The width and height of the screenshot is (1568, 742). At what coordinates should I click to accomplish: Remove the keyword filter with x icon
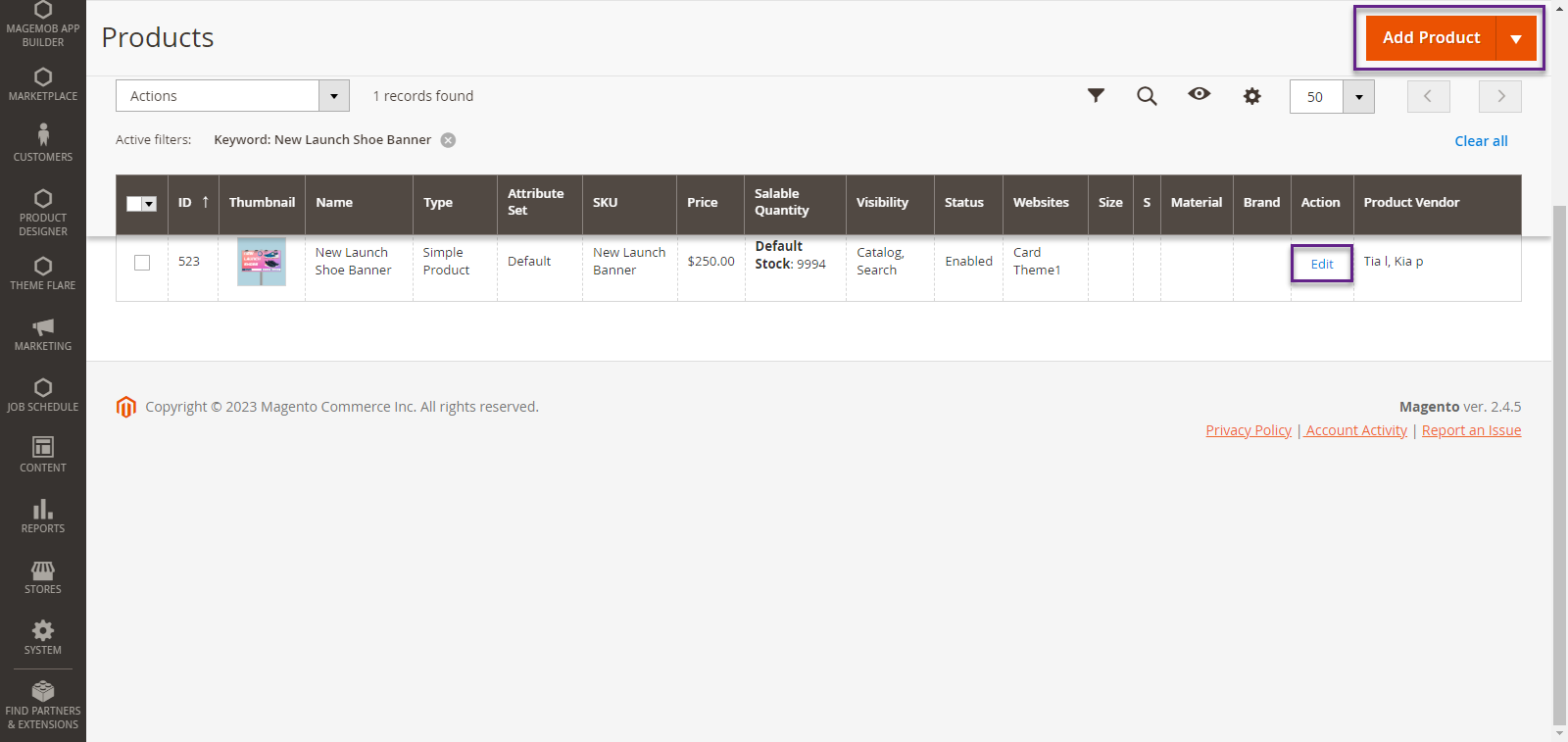pyautogui.click(x=448, y=140)
